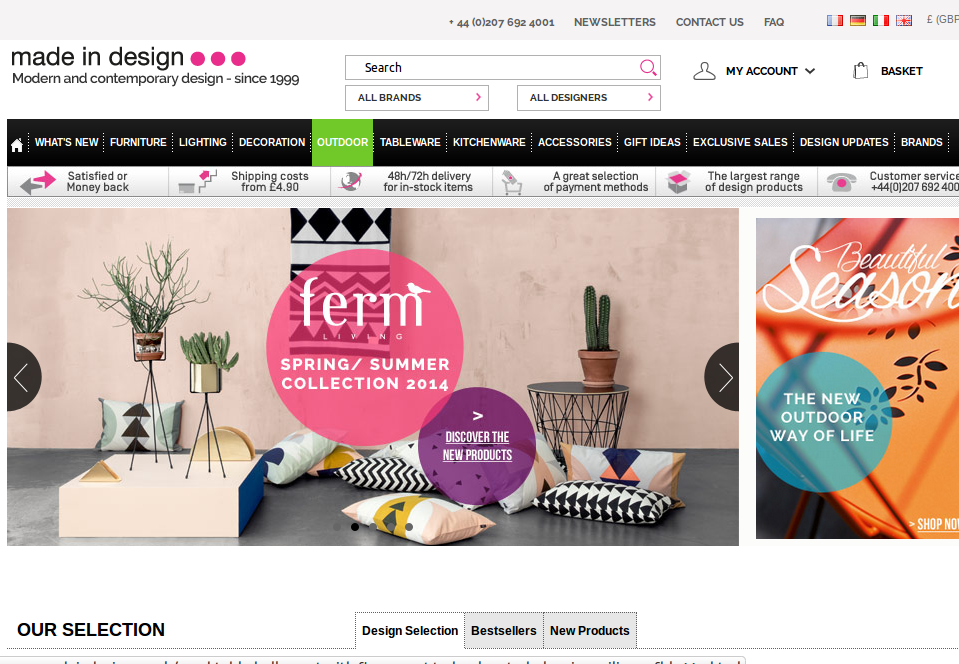The image size is (959, 664).
Task: Click the pink arrows money back icon
Action: point(37,182)
